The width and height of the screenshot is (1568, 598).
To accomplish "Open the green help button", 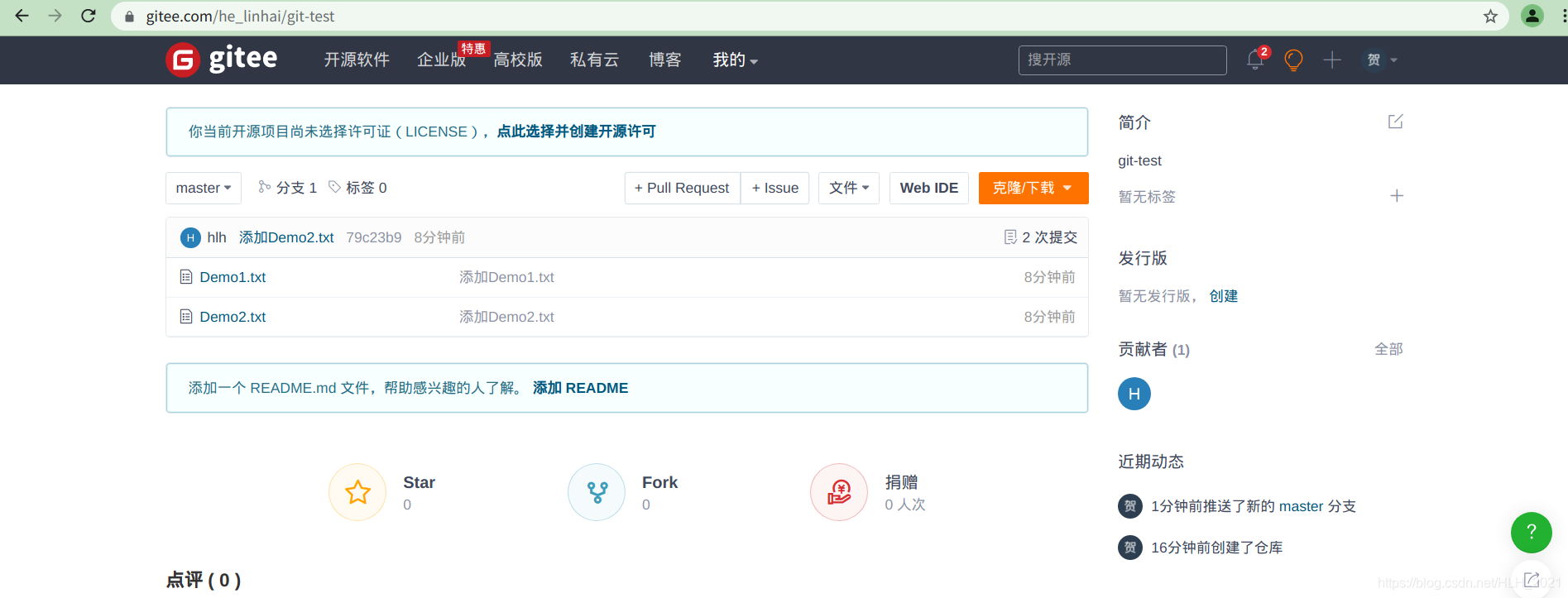I will [1531, 533].
